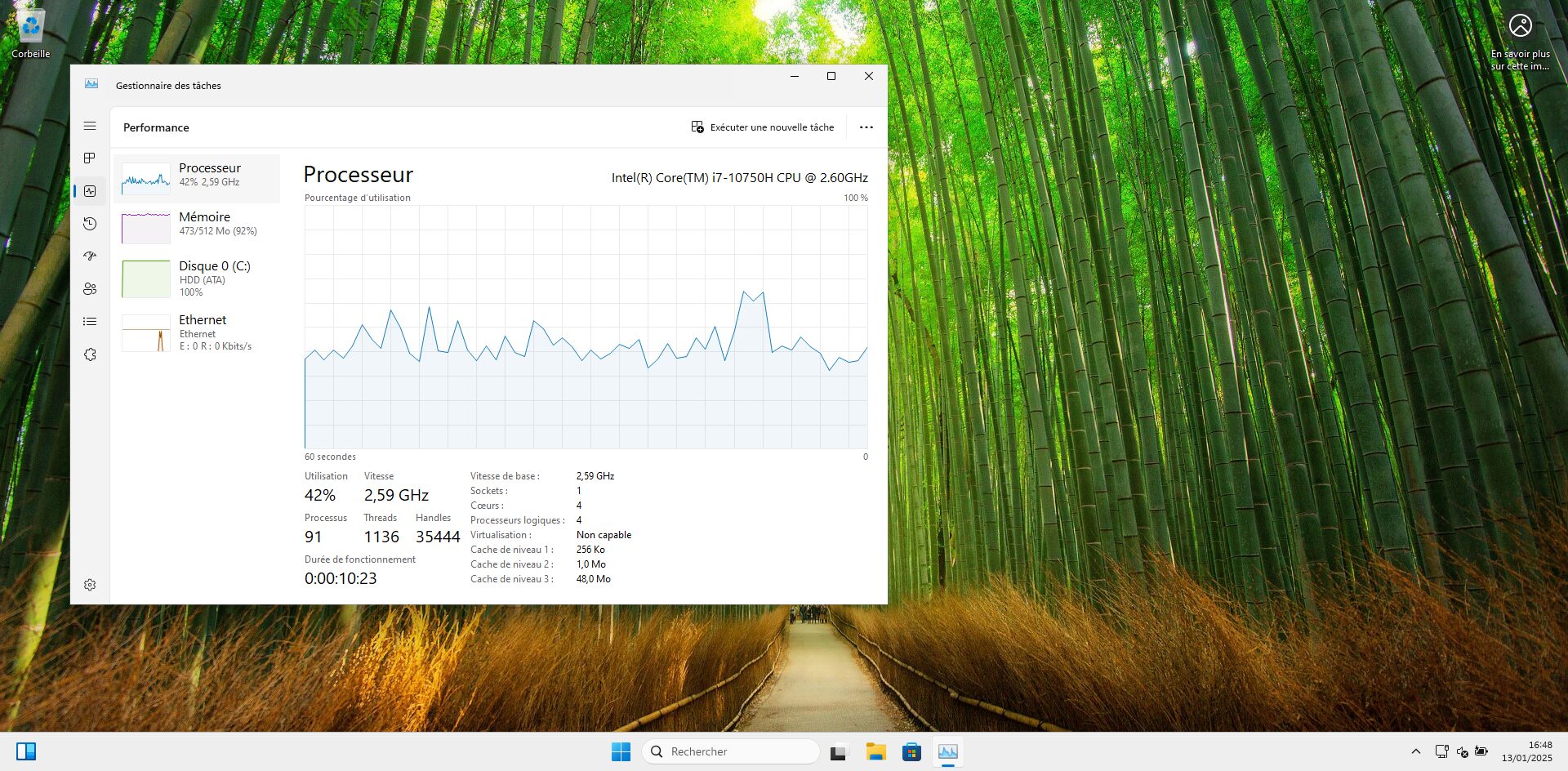The height and width of the screenshot is (771, 1568).
Task: Click the Disque 0 mini graph thumbnail
Action: click(x=145, y=279)
